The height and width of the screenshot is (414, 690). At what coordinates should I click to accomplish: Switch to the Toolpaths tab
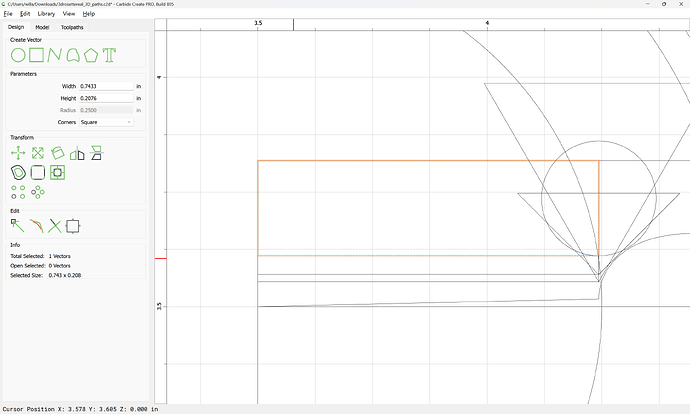[x=73, y=27]
